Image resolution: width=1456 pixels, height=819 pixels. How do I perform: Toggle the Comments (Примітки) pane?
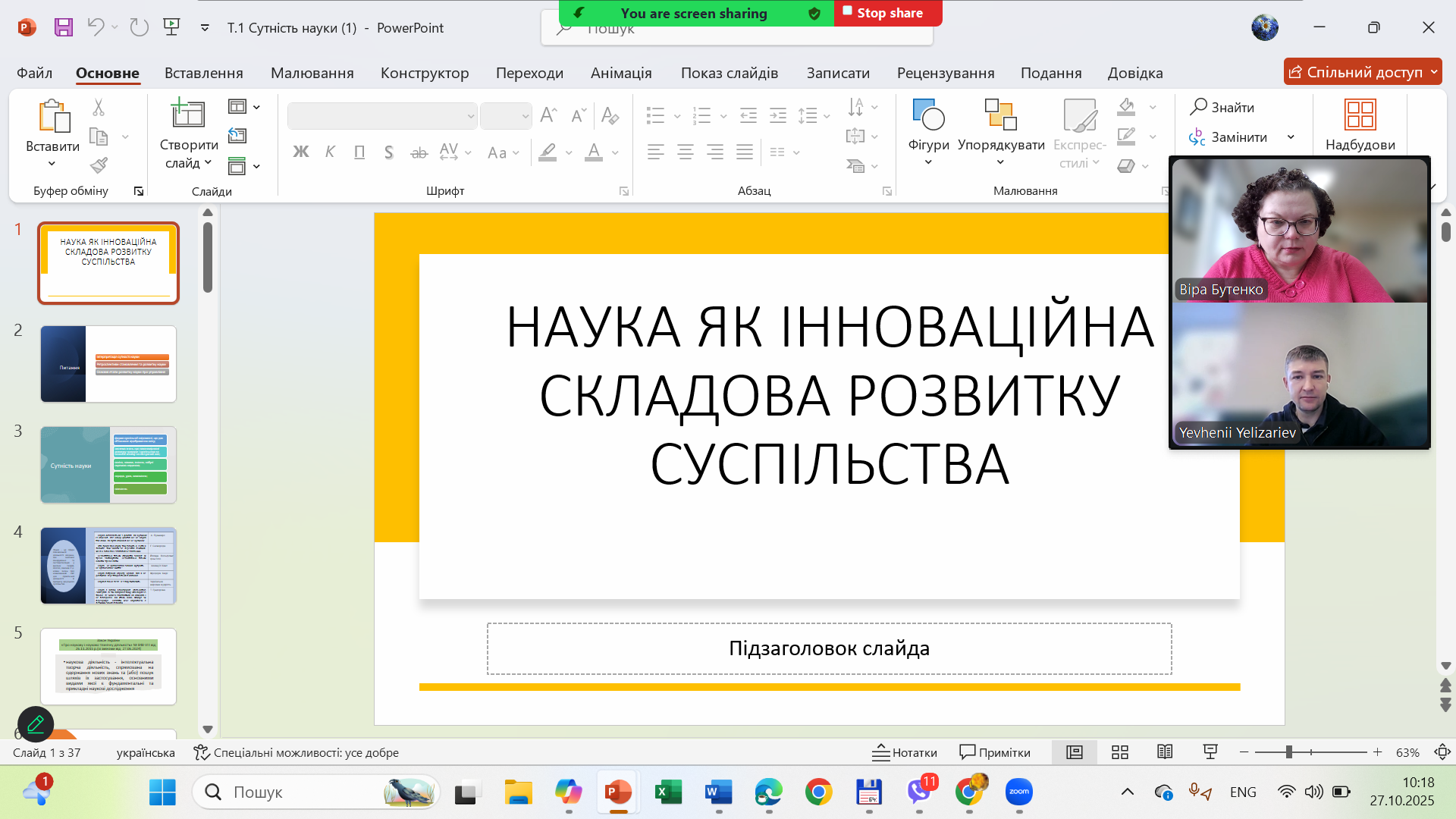tap(995, 752)
